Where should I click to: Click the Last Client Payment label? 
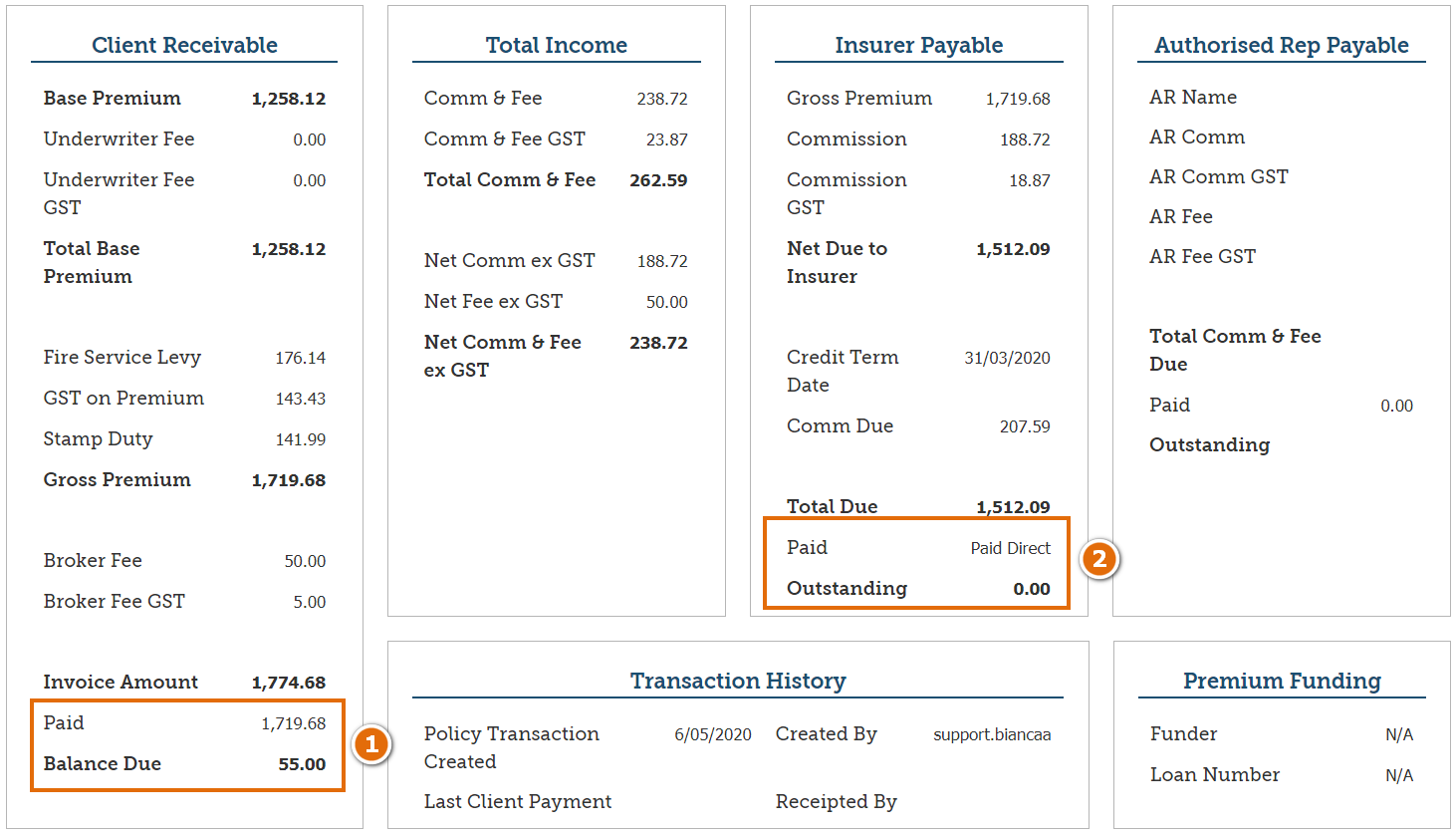tap(518, 801)
